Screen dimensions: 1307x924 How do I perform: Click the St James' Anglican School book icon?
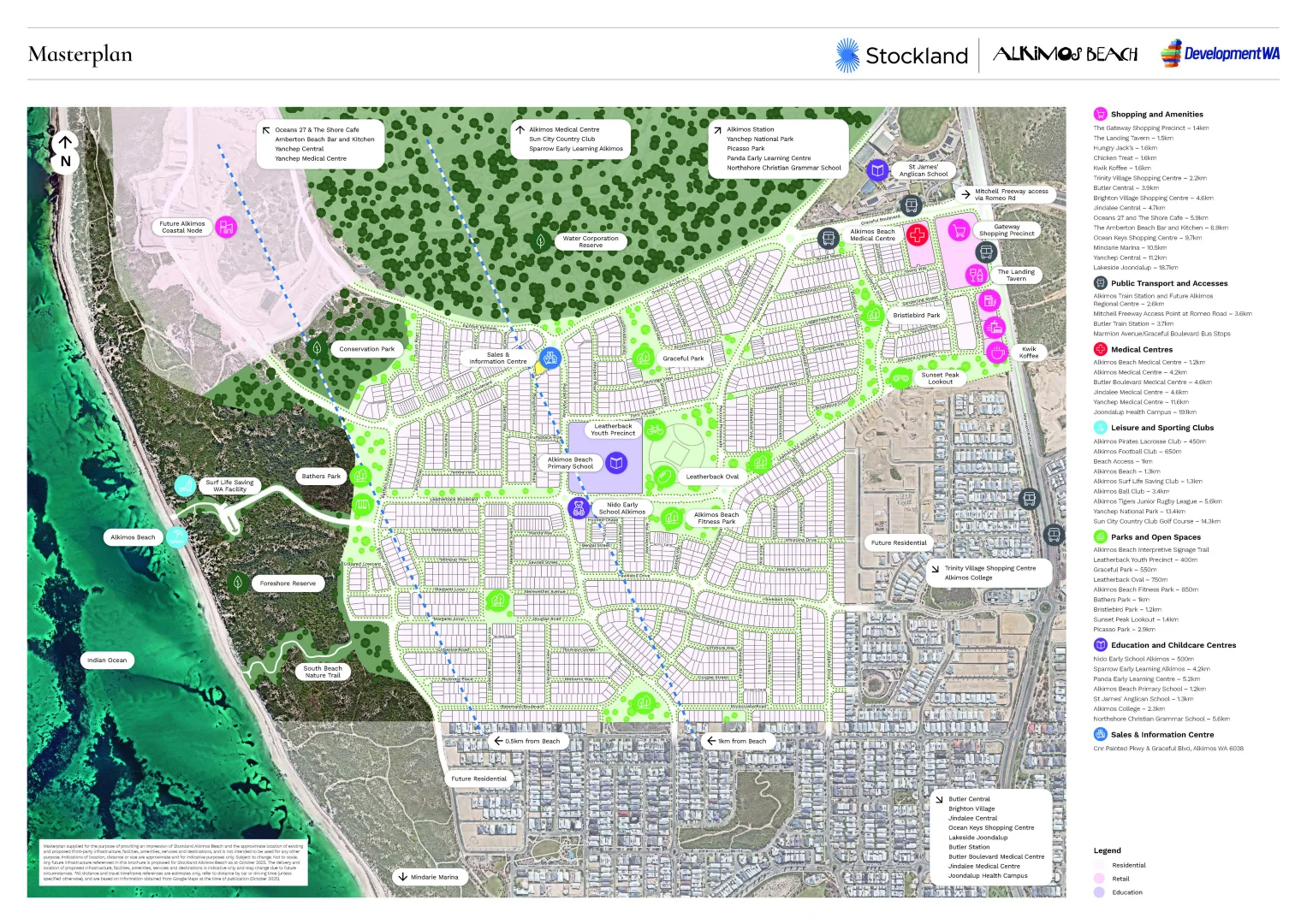876,170
